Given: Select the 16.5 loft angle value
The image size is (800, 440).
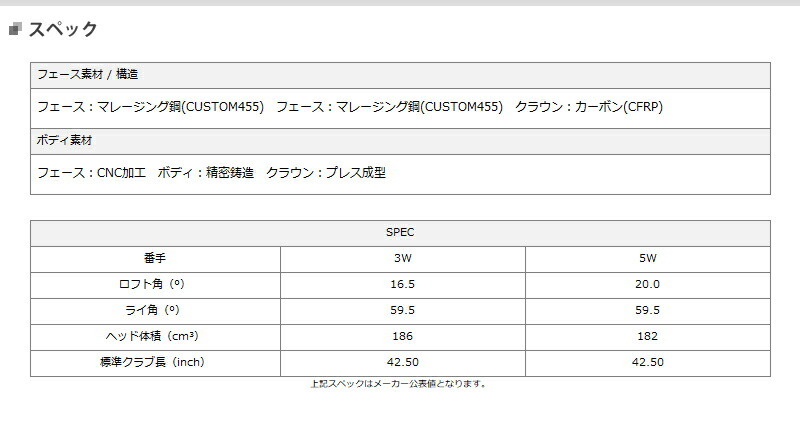Looking at the screenshot, I should coord(403,284).
